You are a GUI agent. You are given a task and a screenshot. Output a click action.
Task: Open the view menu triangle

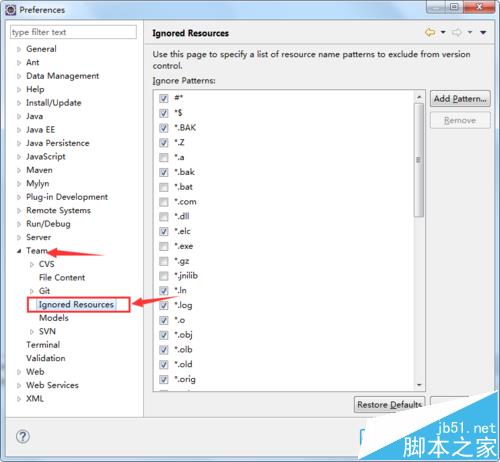coord(483,32)
